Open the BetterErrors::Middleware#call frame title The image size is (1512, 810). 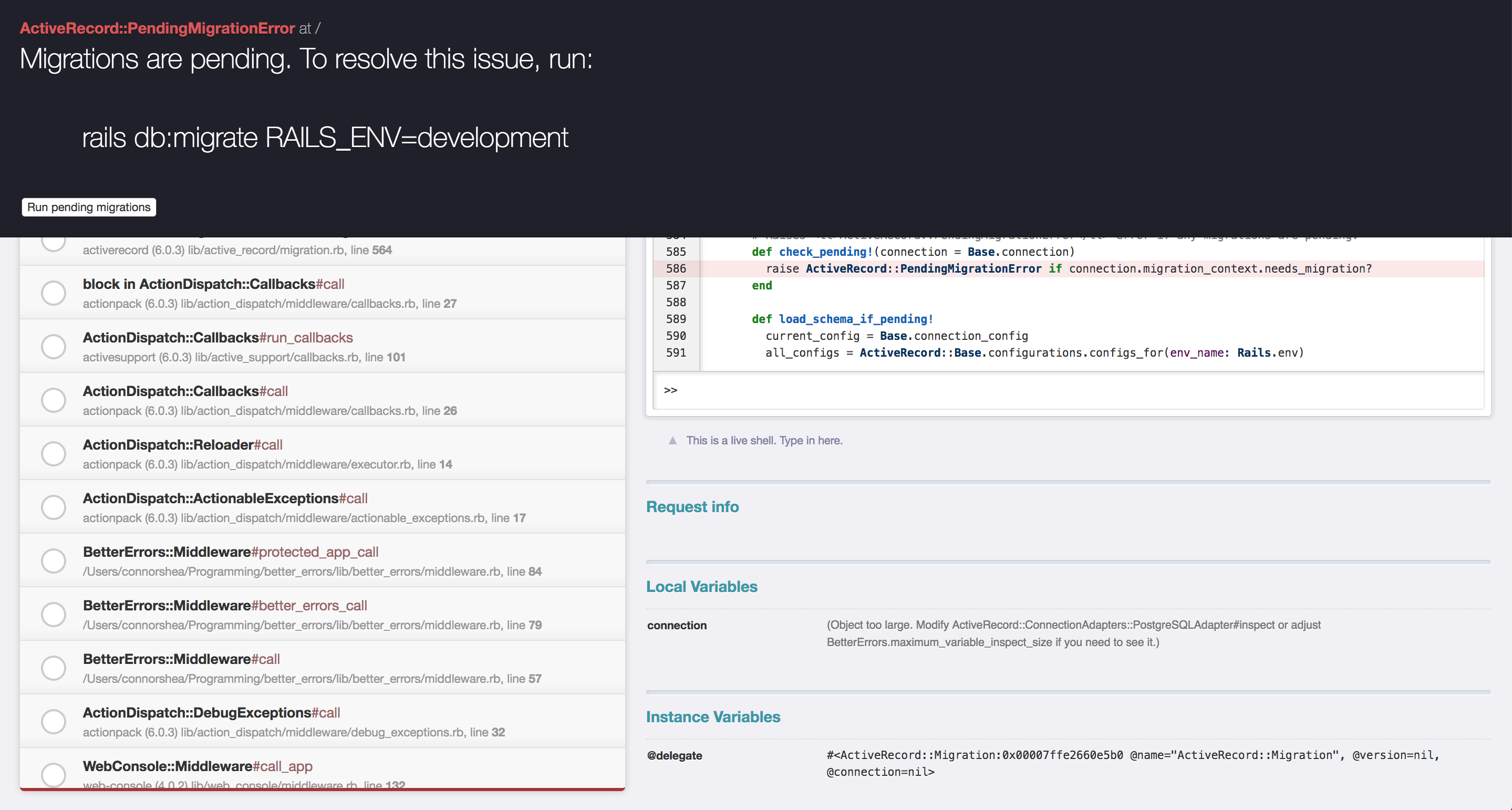(181, 659)
